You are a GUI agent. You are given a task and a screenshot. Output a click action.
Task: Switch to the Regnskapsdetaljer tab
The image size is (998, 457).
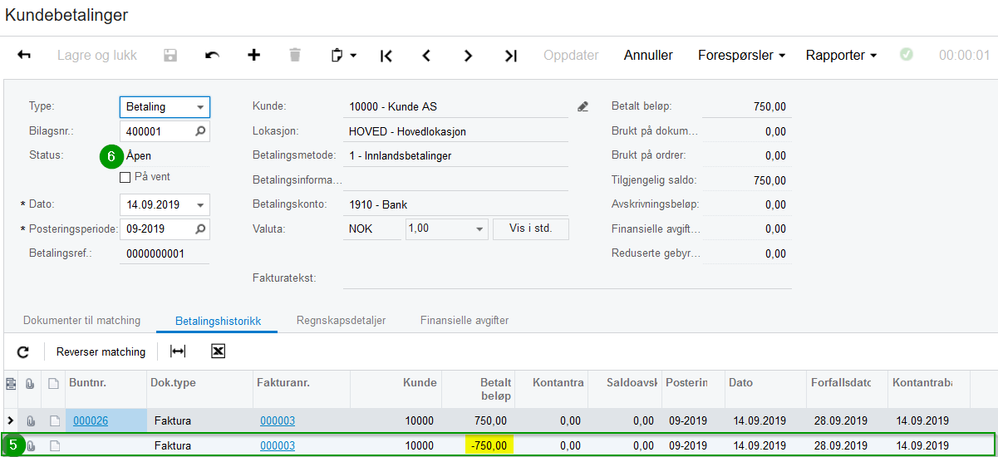tap(341, 321)
